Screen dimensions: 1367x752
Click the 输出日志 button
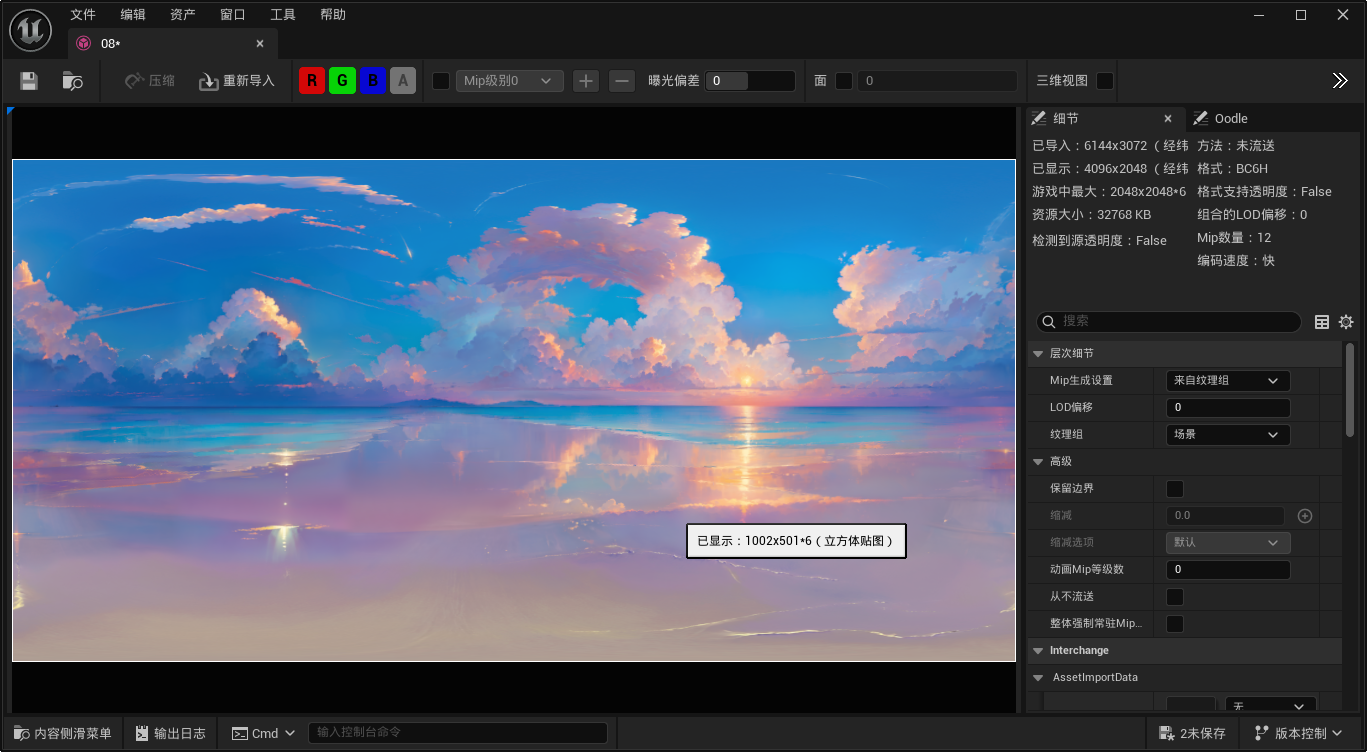click(170, 733)
